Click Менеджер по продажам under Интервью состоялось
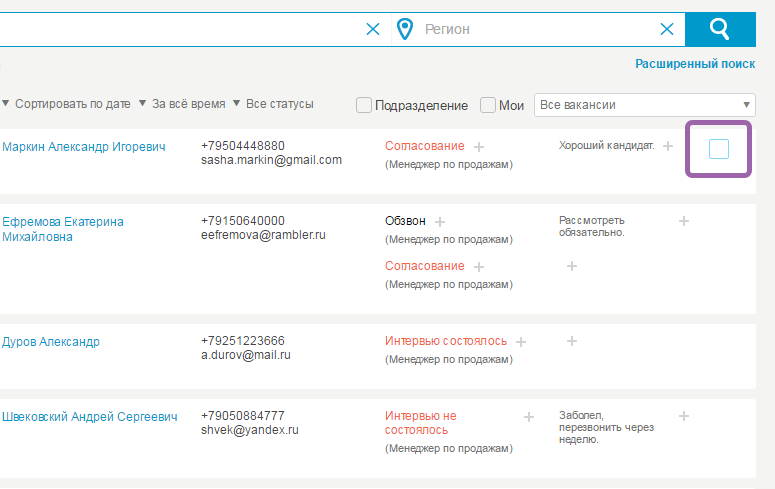Screen dimensions: 775x489 (x=449, y=359)
